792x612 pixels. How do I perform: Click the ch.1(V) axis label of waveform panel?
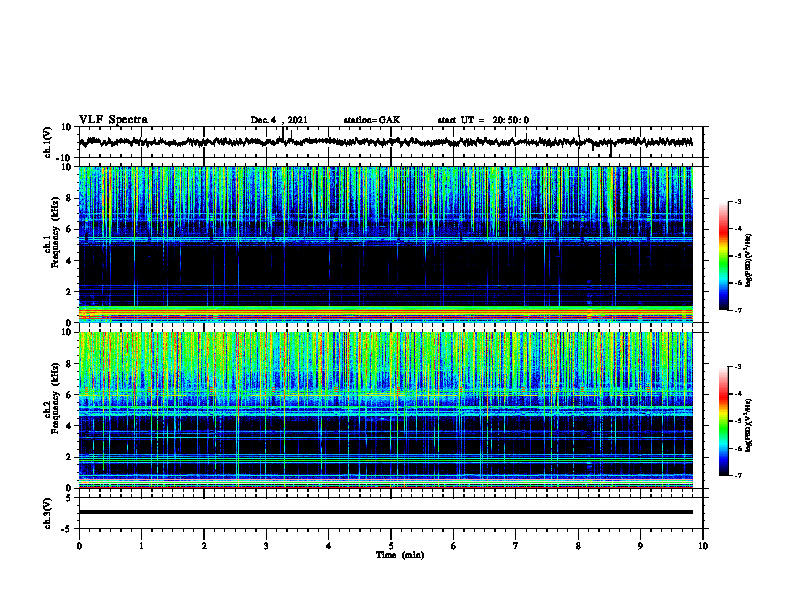coord(48,142)
